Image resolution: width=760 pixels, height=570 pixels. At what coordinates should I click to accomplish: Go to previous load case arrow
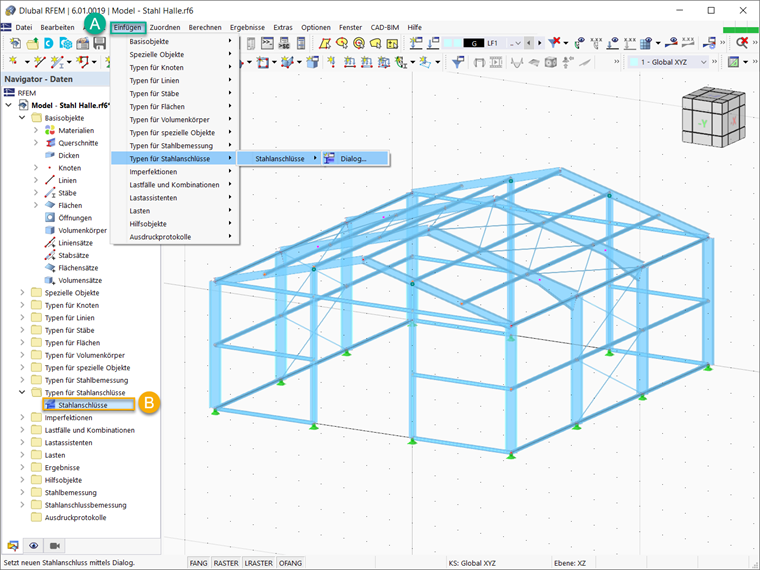(529, 43)
